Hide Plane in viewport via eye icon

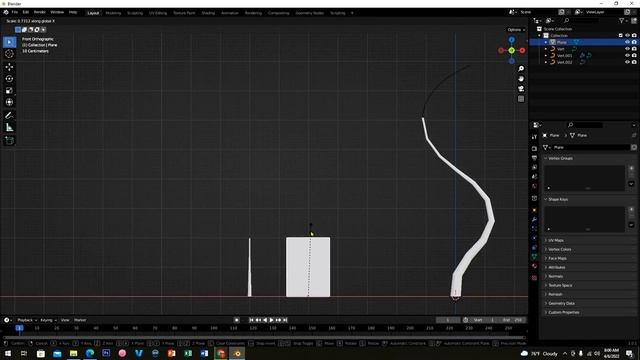(x=627, y=42)
